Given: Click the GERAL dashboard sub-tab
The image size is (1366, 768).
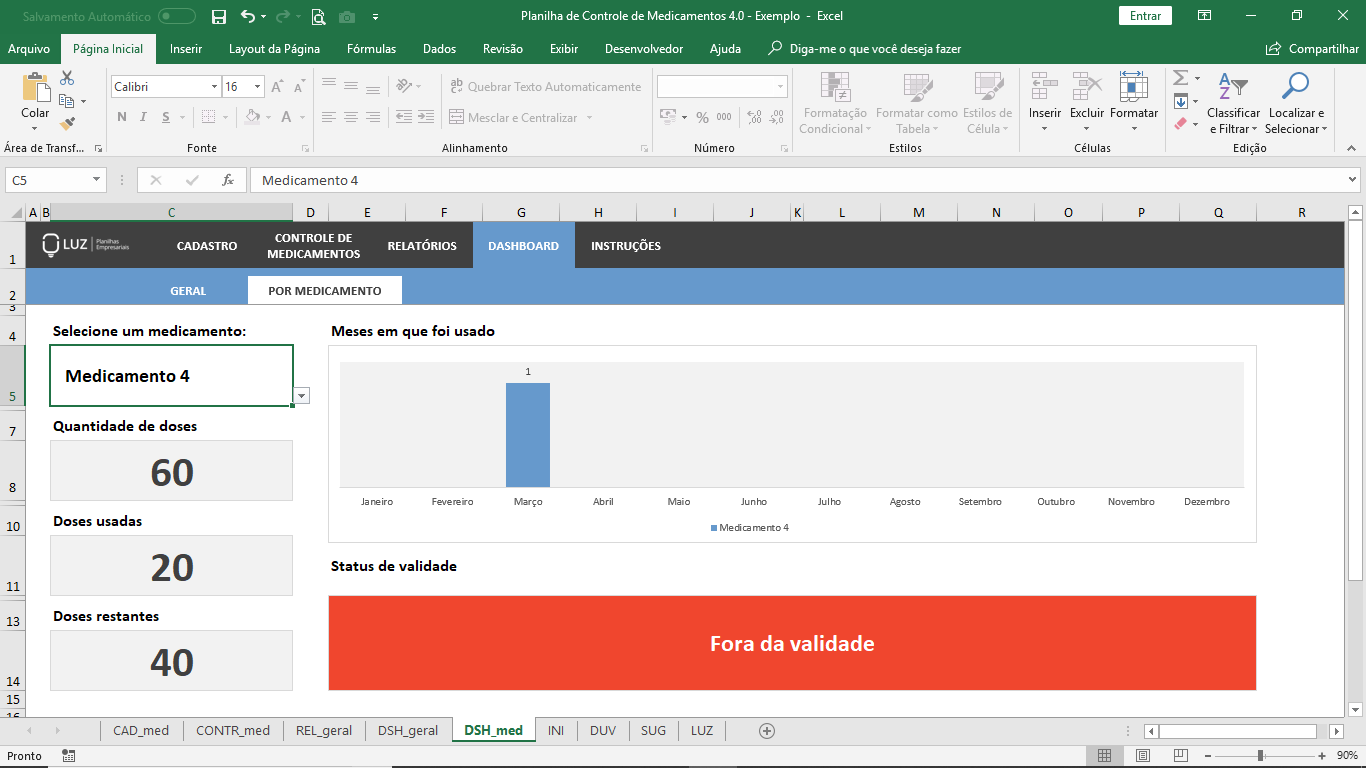Looking at the screenshot, I should pyautogui.click(x=188, y=291).
